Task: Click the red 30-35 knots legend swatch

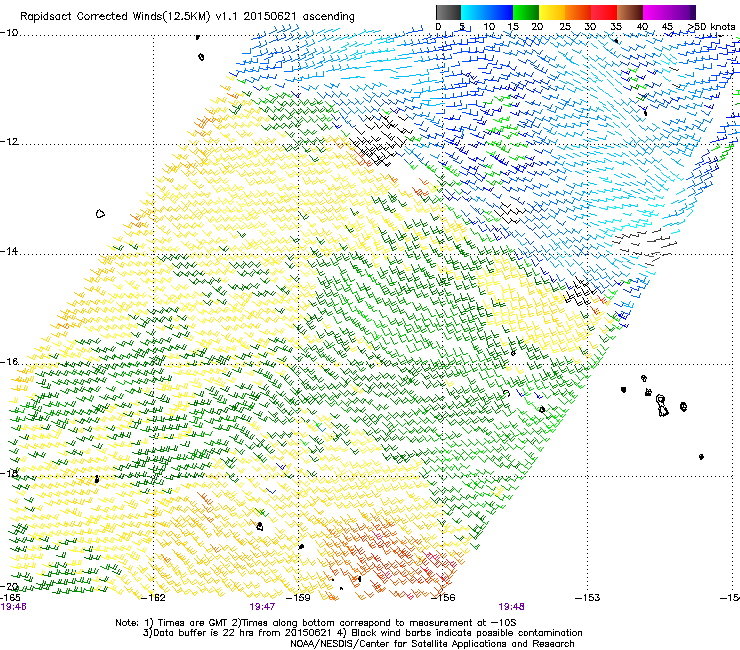Action: [604, 12]
